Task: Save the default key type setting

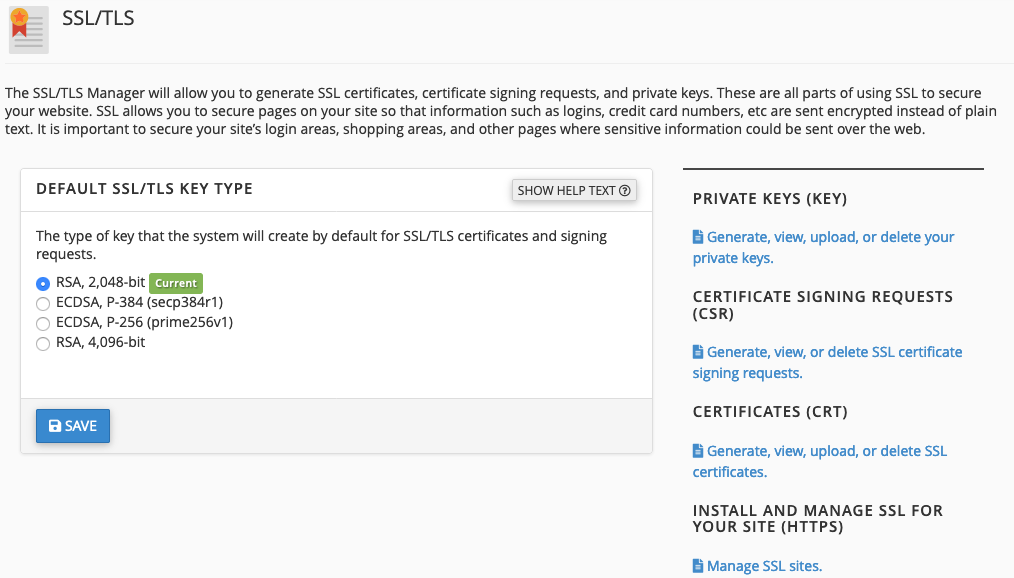Action: click(73, 426)
